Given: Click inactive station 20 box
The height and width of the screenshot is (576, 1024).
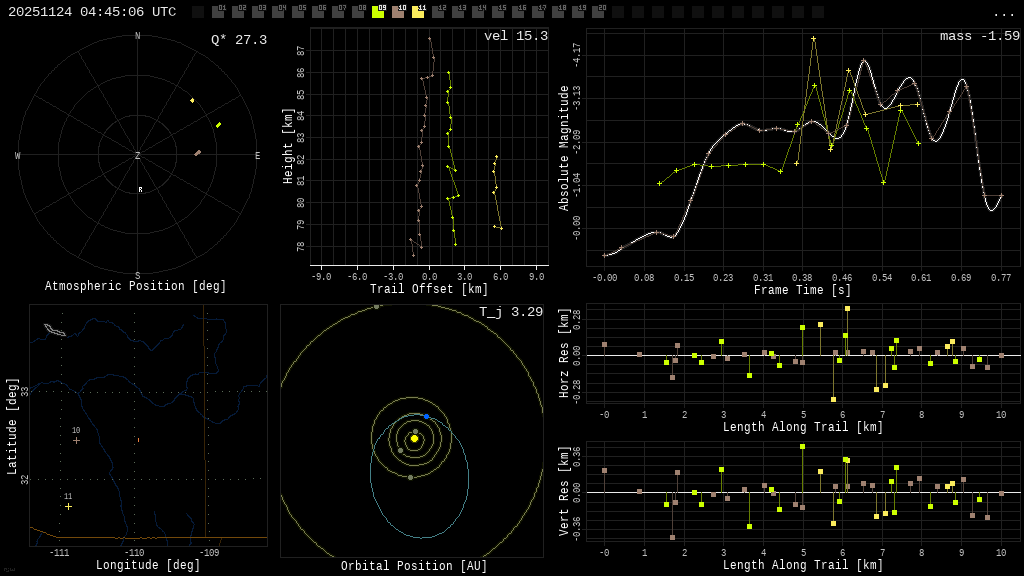Looking at the screenshot, I should pos(598,12).
